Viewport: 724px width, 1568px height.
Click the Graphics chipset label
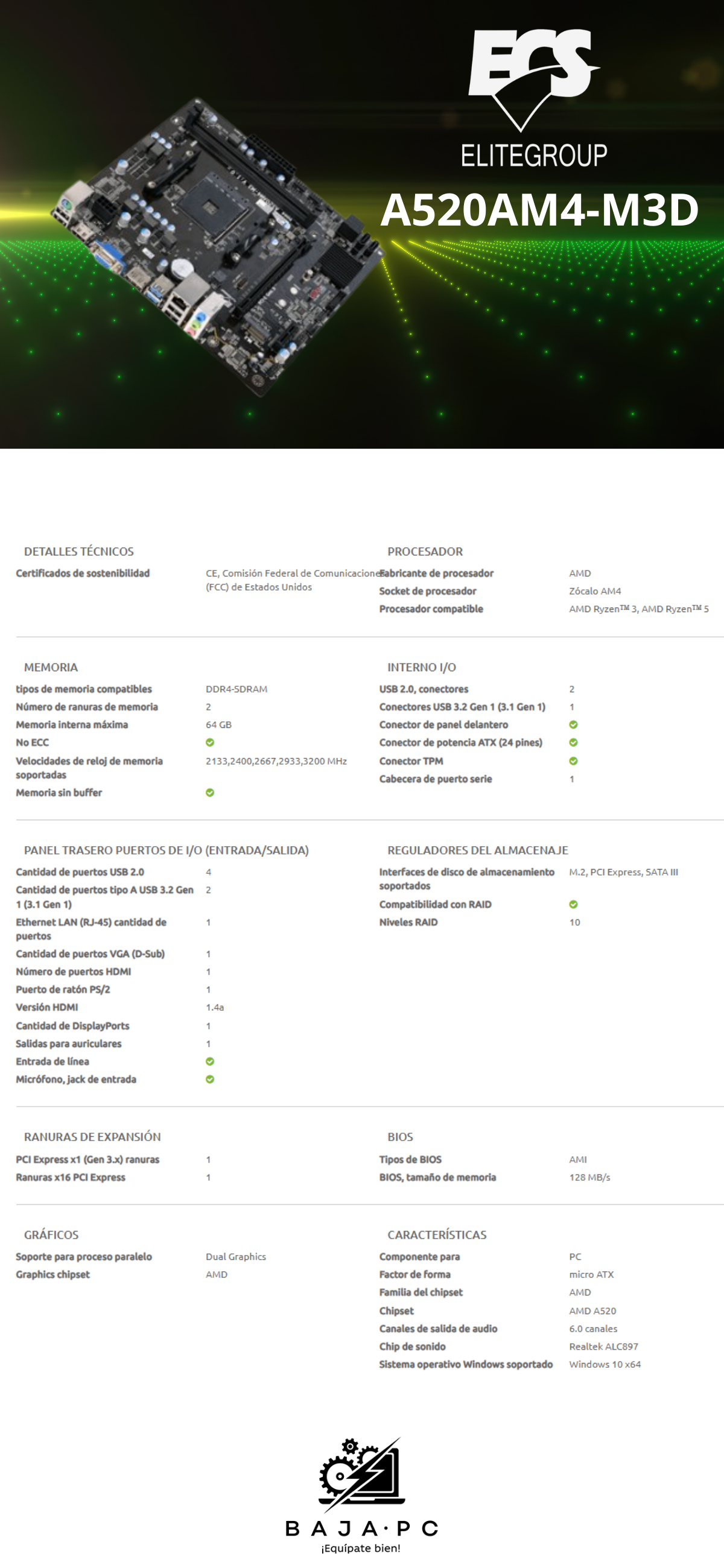tap(53, 1275)
